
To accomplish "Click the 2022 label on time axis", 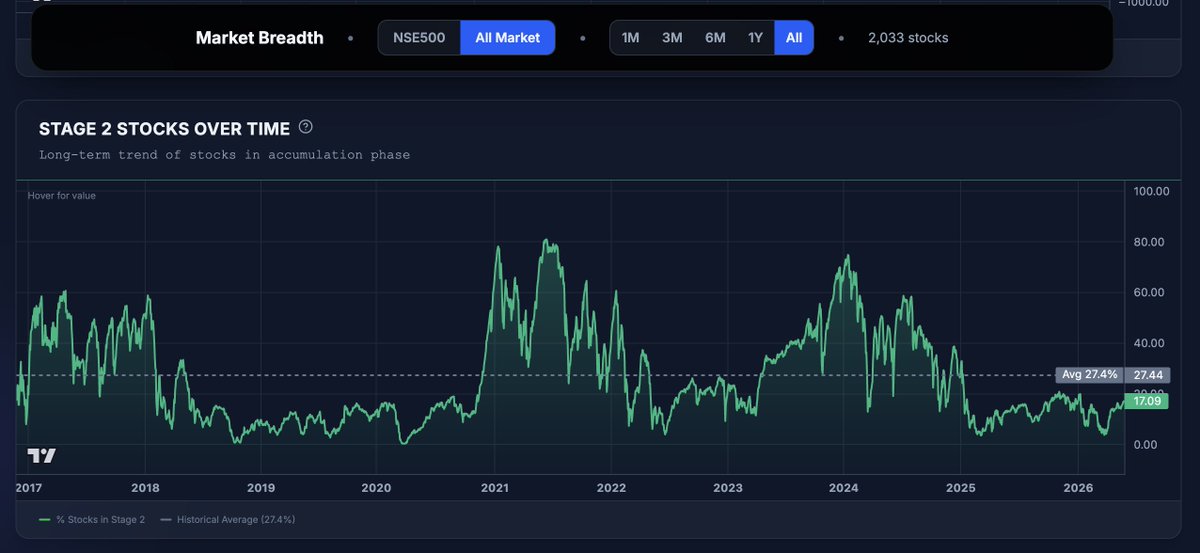I will coord(611,488).
